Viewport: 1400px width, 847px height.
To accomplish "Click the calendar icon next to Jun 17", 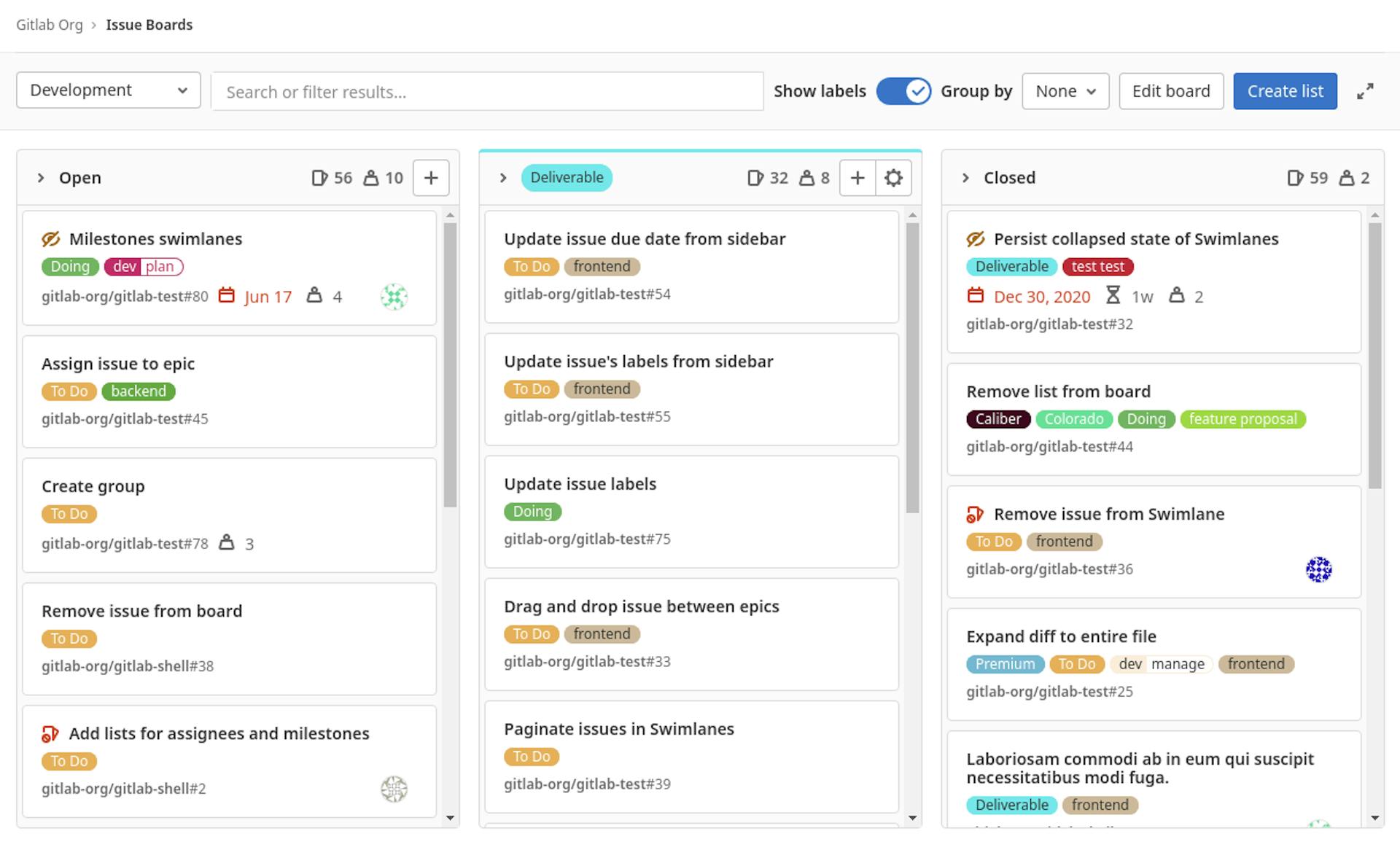I will pos(227,296).
